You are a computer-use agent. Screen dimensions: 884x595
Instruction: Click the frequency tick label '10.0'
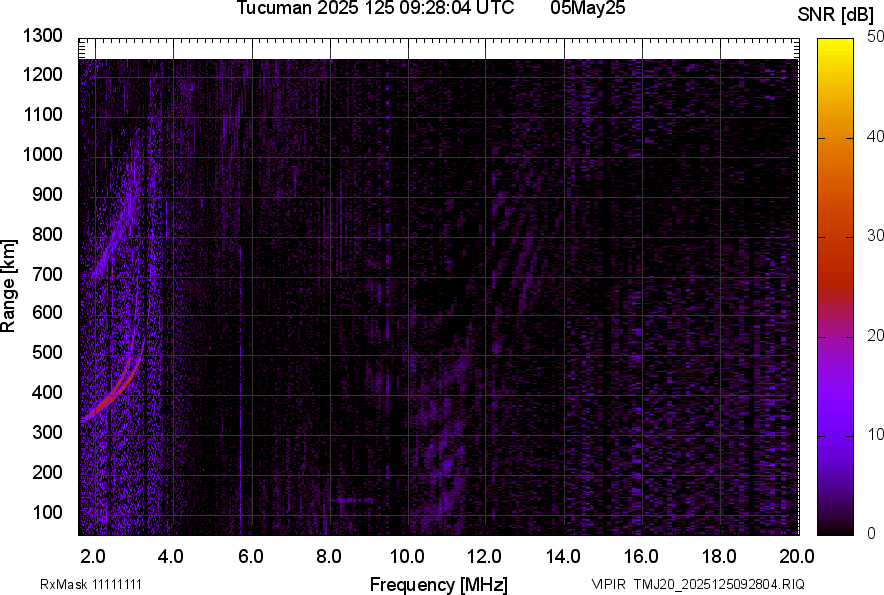click(407, 557)
